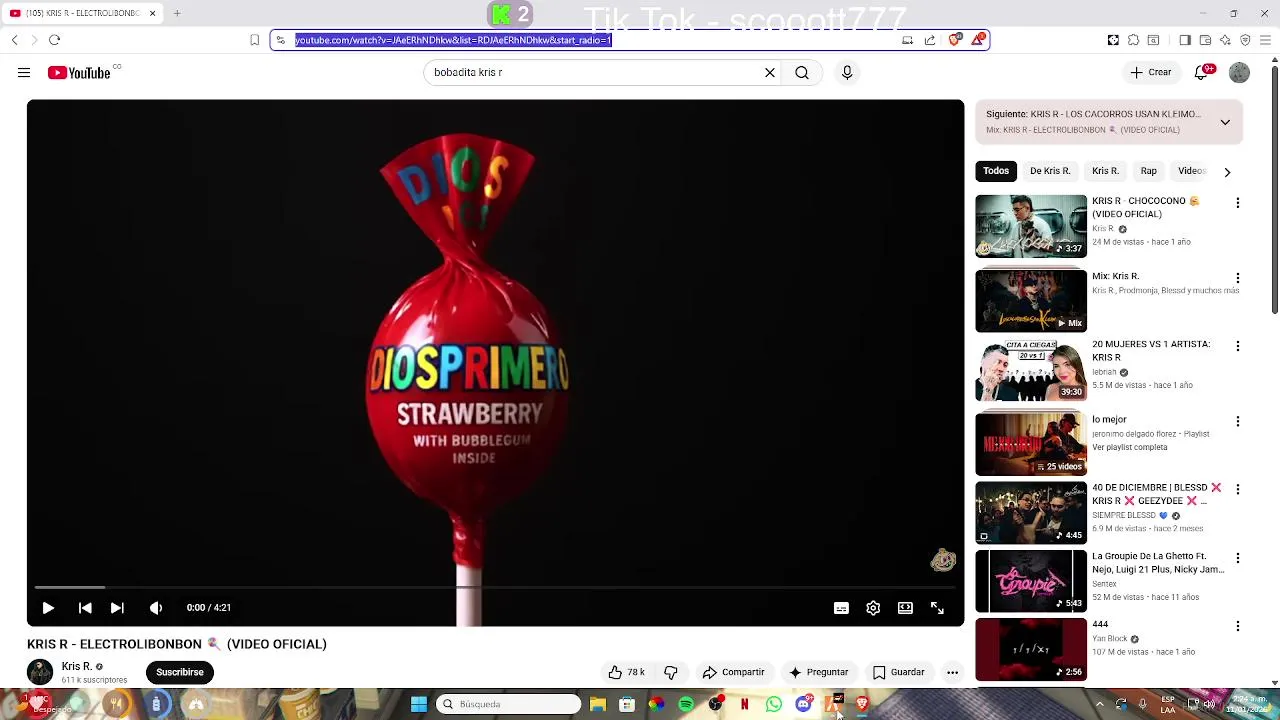Enter full screen mode
Image resolution: width=1280 pixels, height=720 pixels.
[x=937, y=608]
